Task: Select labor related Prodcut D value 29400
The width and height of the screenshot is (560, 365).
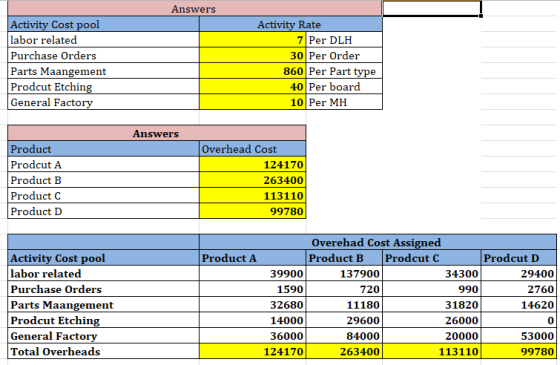Action: (519, 273)
